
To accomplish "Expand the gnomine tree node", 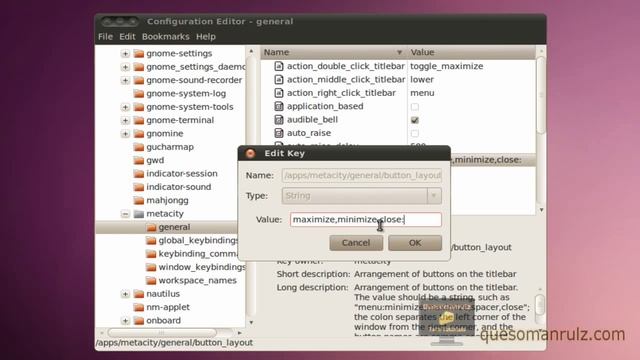I will tap(125, 133).
